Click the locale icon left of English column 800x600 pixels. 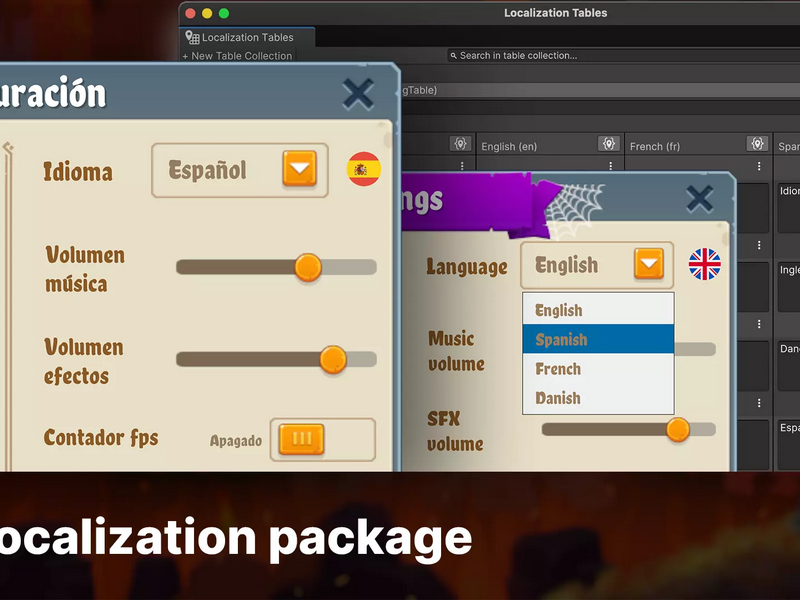coord(460,144)
